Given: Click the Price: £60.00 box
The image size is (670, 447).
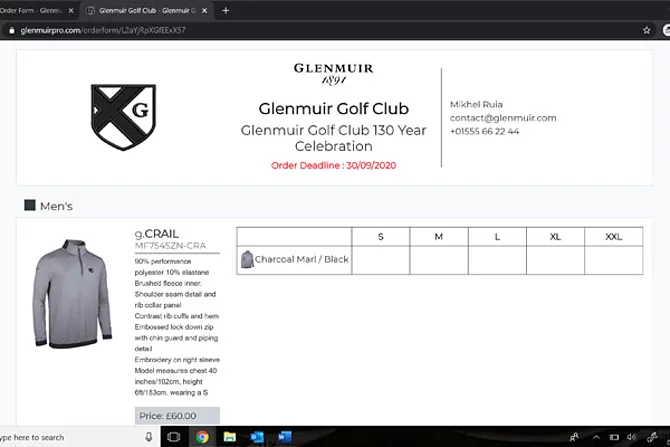Looking at the screenshot, I should click(x=177, y=416).
